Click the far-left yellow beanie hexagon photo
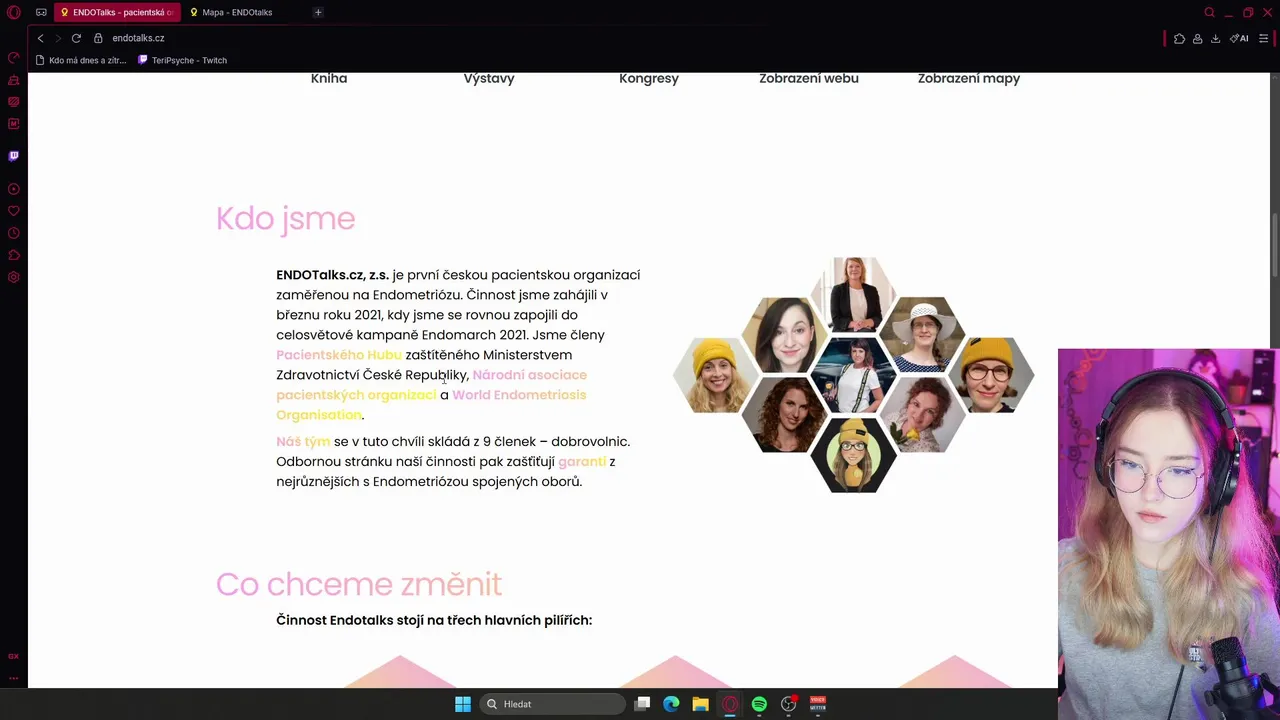 point(714,375)
